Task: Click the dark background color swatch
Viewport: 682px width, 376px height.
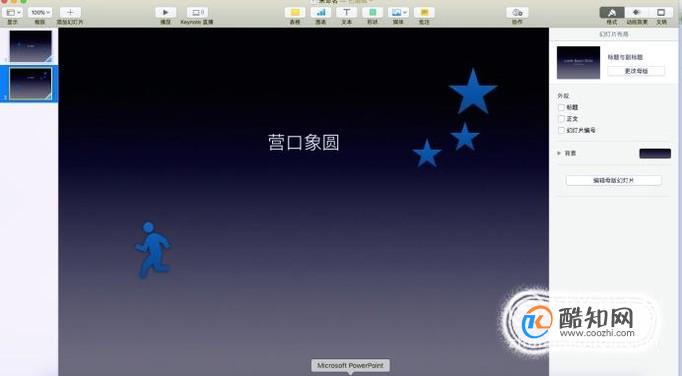Action: pyautogui.click(x=655, y=153)
